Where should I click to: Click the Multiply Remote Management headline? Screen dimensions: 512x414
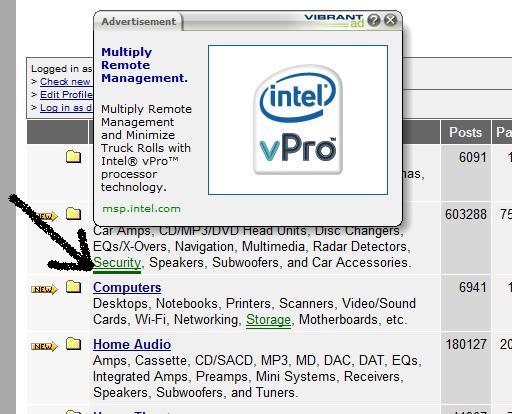(144, 65)
